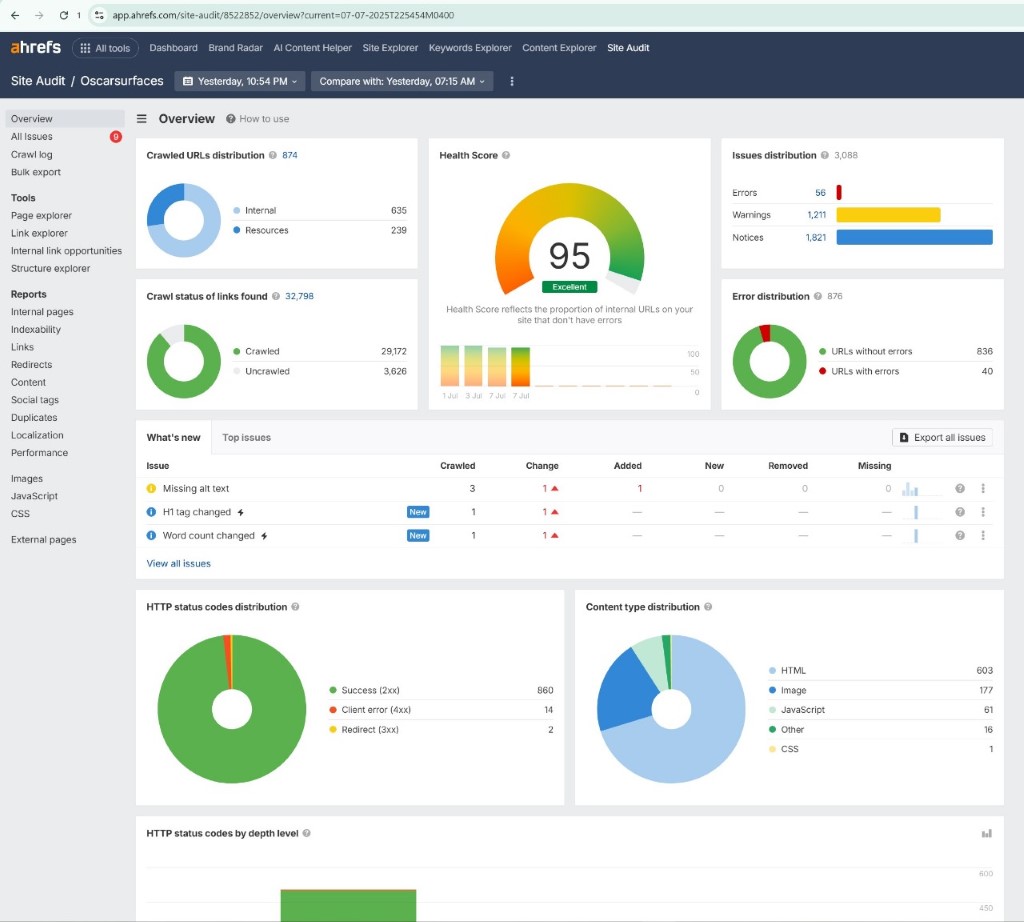Open the Compare with crawl dropdown

click(x=402, y=81)
